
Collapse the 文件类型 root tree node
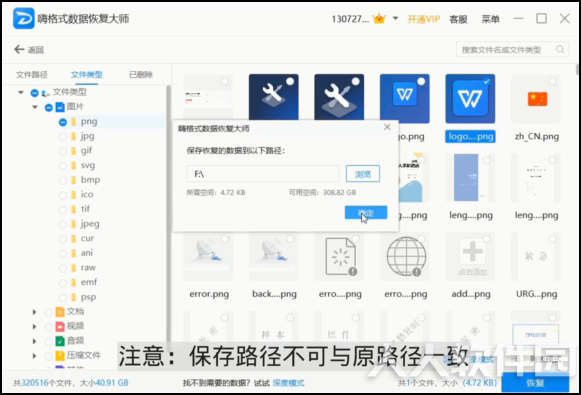click(21, 92)
